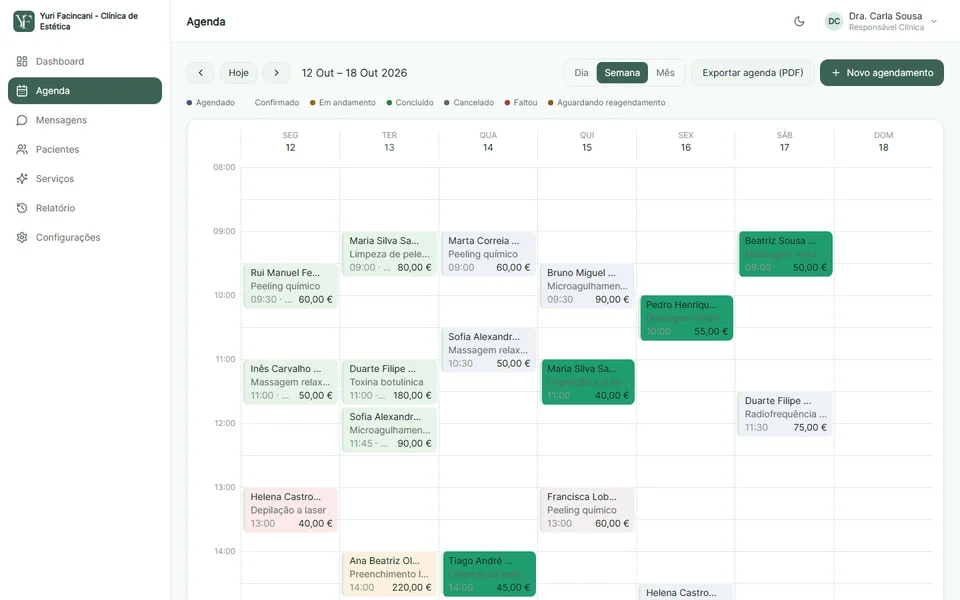Open Sofia Alexandra Microagulhamento Tuesday appointment
960x600 pixels.
point(389,430)
